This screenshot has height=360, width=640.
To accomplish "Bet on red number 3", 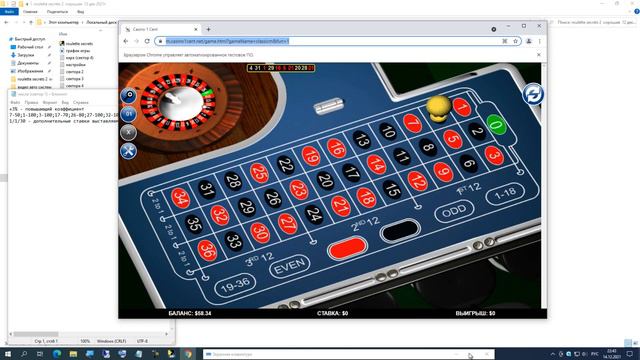I will pos(494,156).
